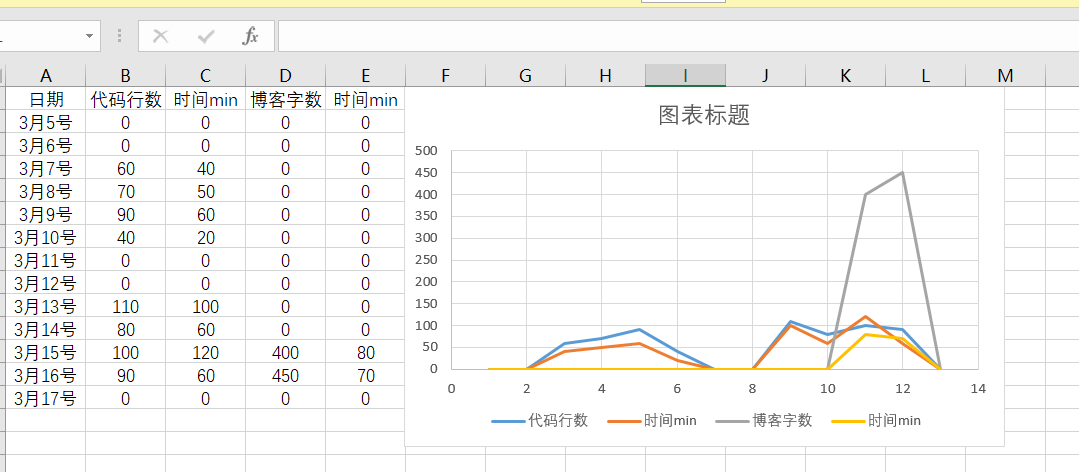
Task: Click the three-dot handle beside the Name Box
Action: 120,36
